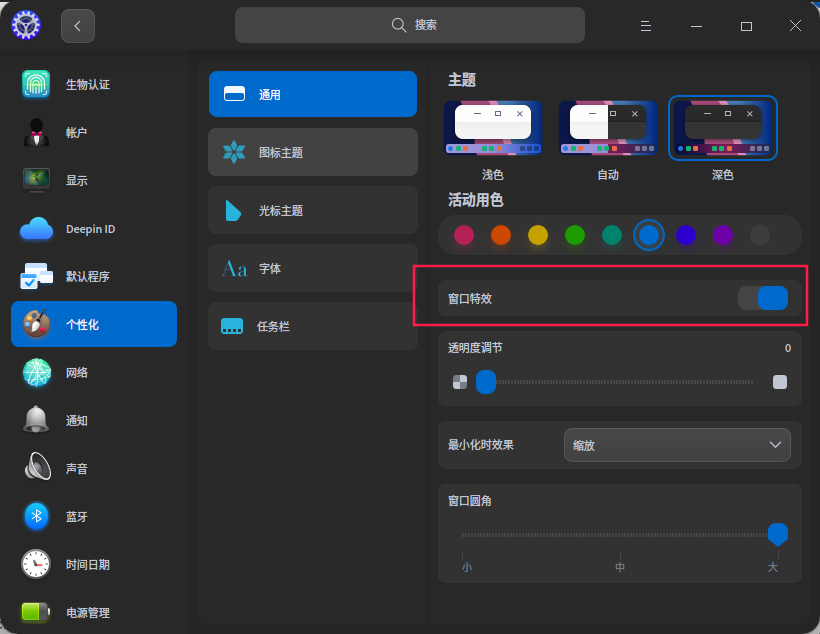Viewport: 820px width, 634px height.
Task: Switch to the 光标主题 section
Action: [x=312, y=210]
